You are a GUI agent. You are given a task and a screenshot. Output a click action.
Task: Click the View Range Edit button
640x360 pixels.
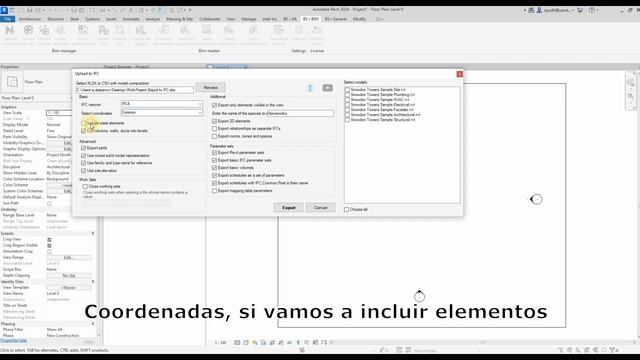(x=69, y=258)
